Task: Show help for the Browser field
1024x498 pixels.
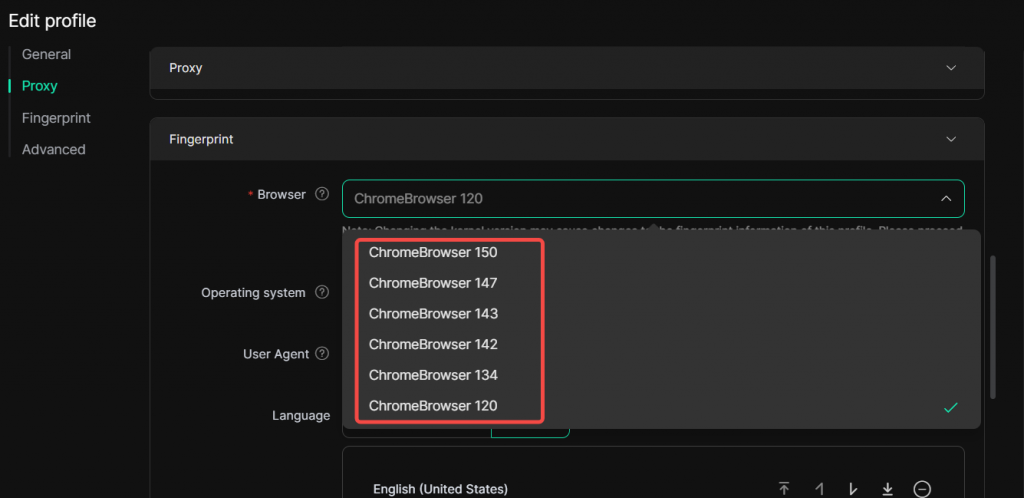Action: 322,194
